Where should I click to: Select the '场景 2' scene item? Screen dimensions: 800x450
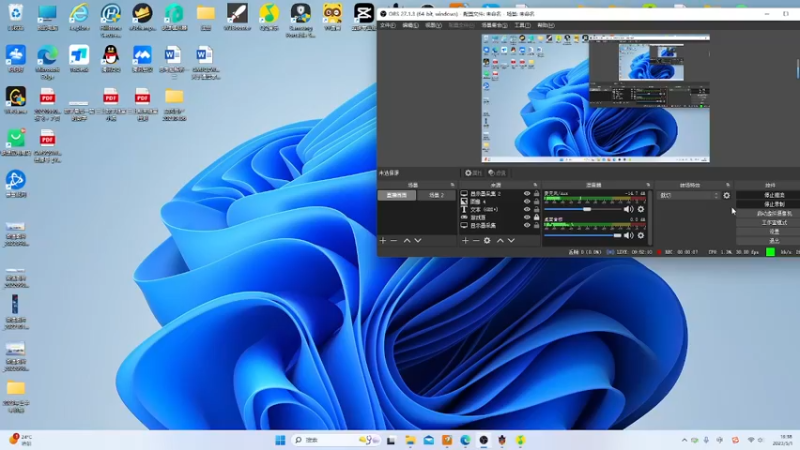coord(436,195)
